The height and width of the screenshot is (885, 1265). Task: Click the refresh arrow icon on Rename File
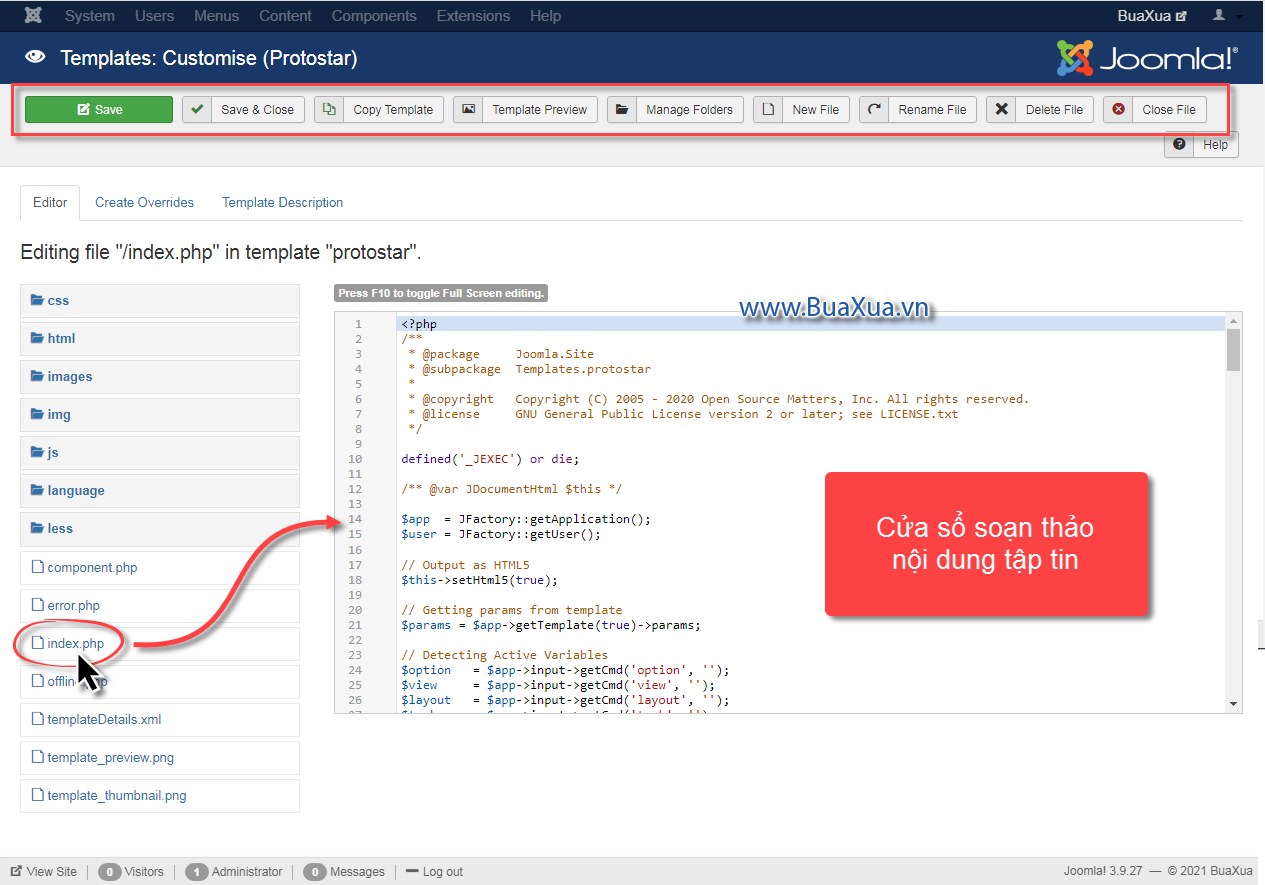click(874, 109)
